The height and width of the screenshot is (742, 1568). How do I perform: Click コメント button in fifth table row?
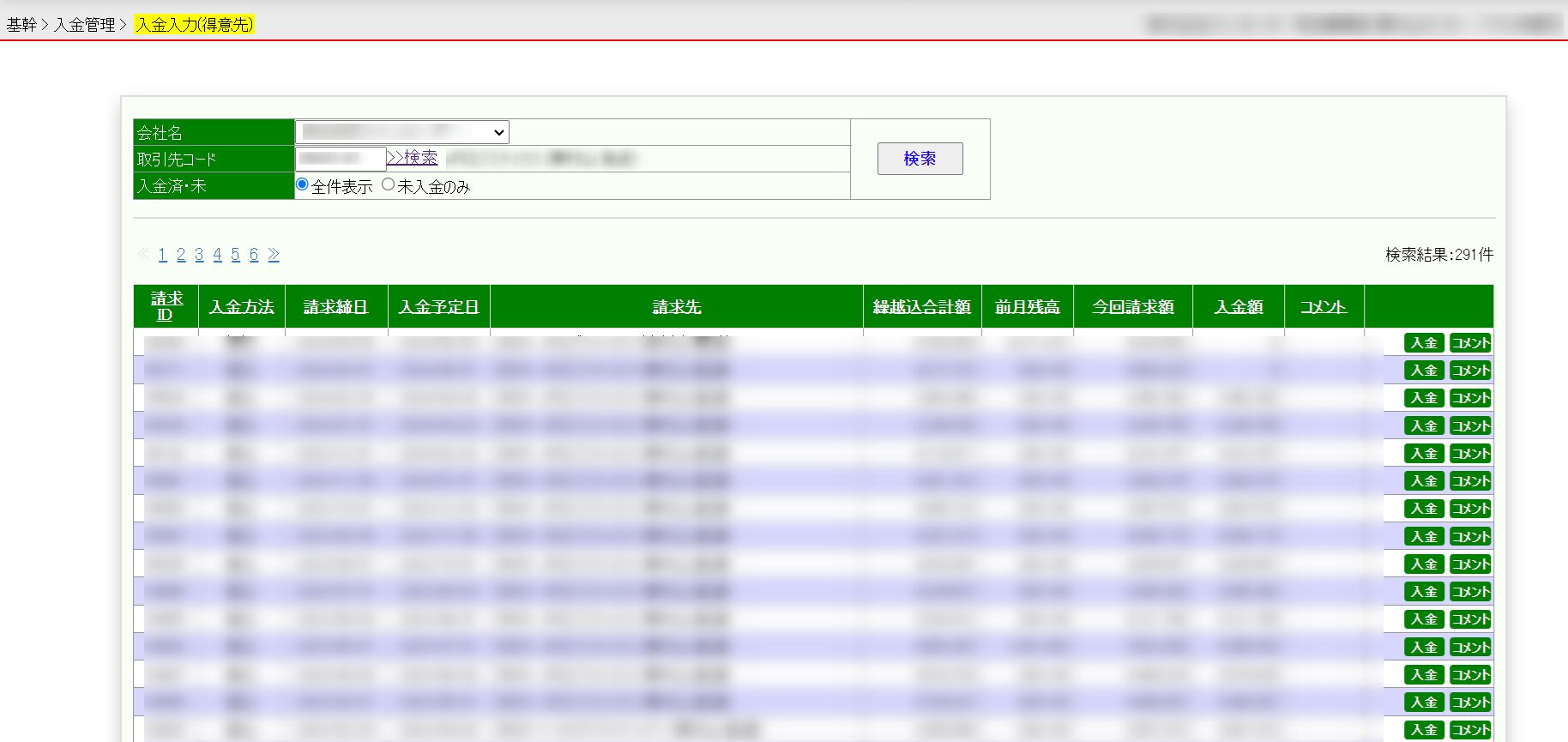coord(1470,454)
